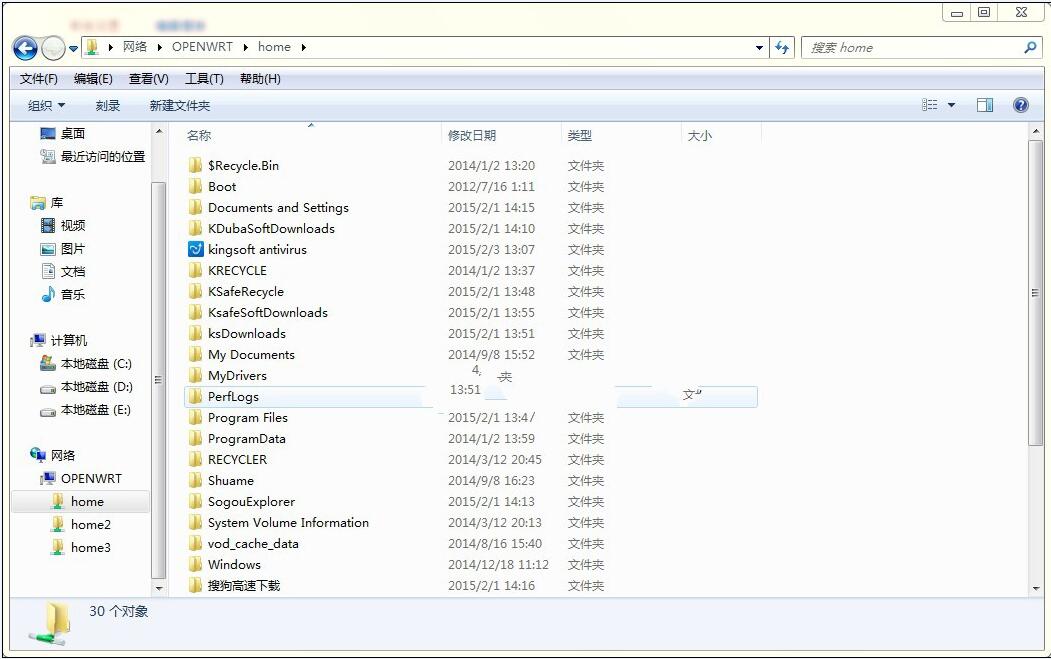This screenshot has height=659, width=1051.
Task: Open the 组织 dropdown menu
Action: coord(46,105)
